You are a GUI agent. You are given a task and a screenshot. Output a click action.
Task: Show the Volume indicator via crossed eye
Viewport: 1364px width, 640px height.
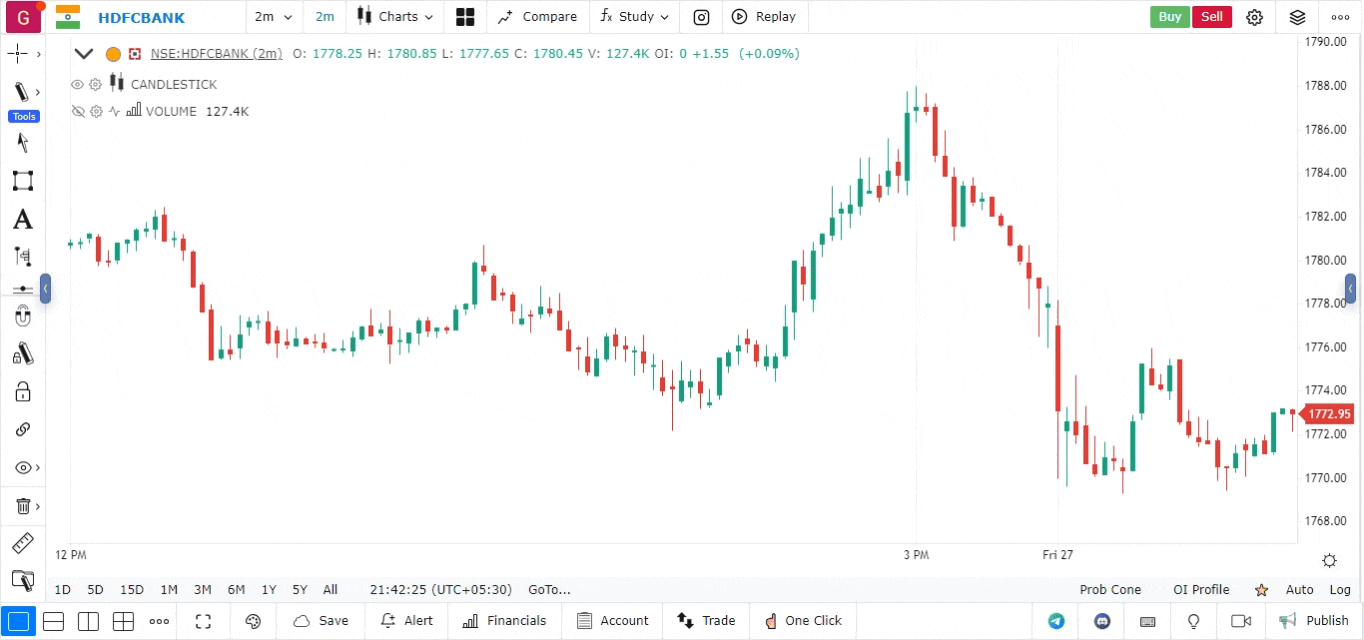point(78,112)
